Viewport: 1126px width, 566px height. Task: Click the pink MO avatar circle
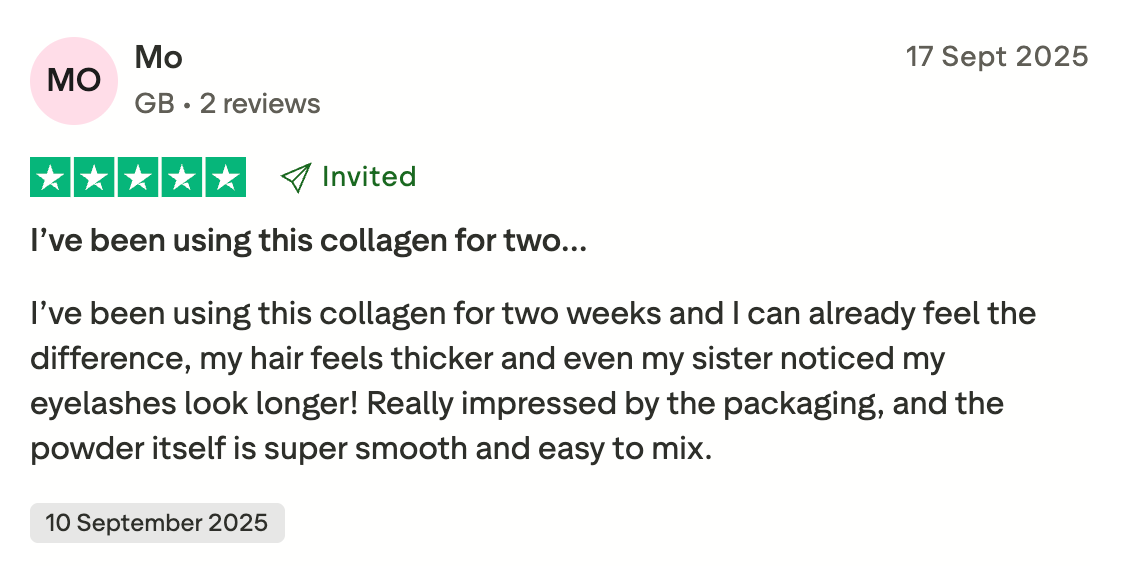point(74,81)
